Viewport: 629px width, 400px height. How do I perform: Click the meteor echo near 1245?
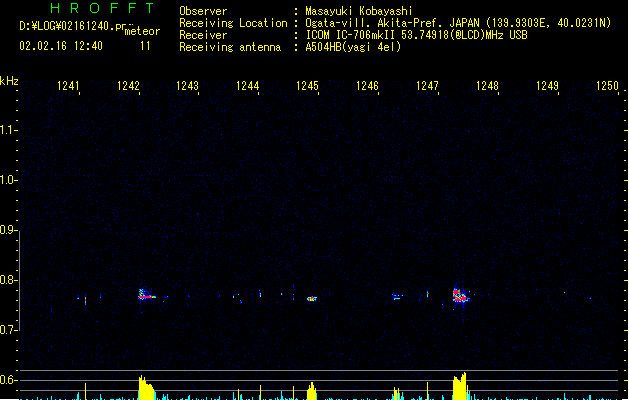point(312,298)
